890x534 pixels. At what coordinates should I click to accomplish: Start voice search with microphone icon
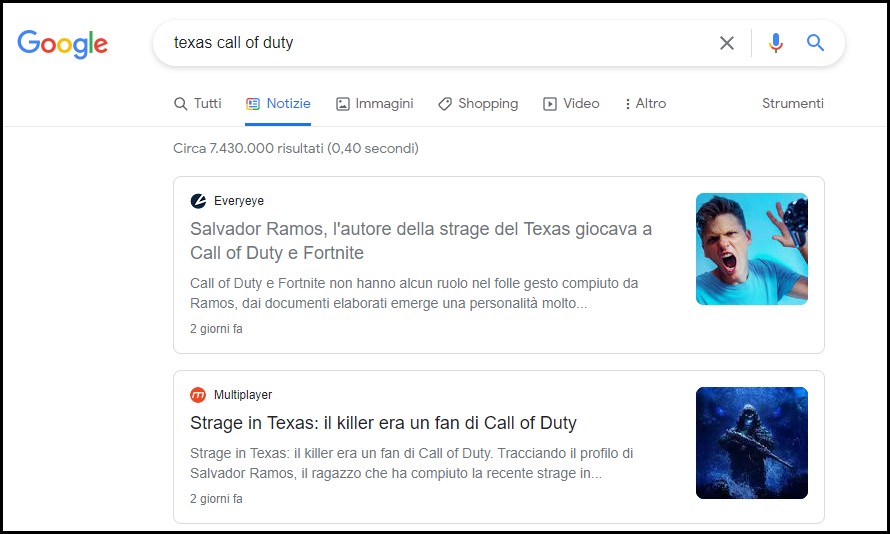coord(775,43)
